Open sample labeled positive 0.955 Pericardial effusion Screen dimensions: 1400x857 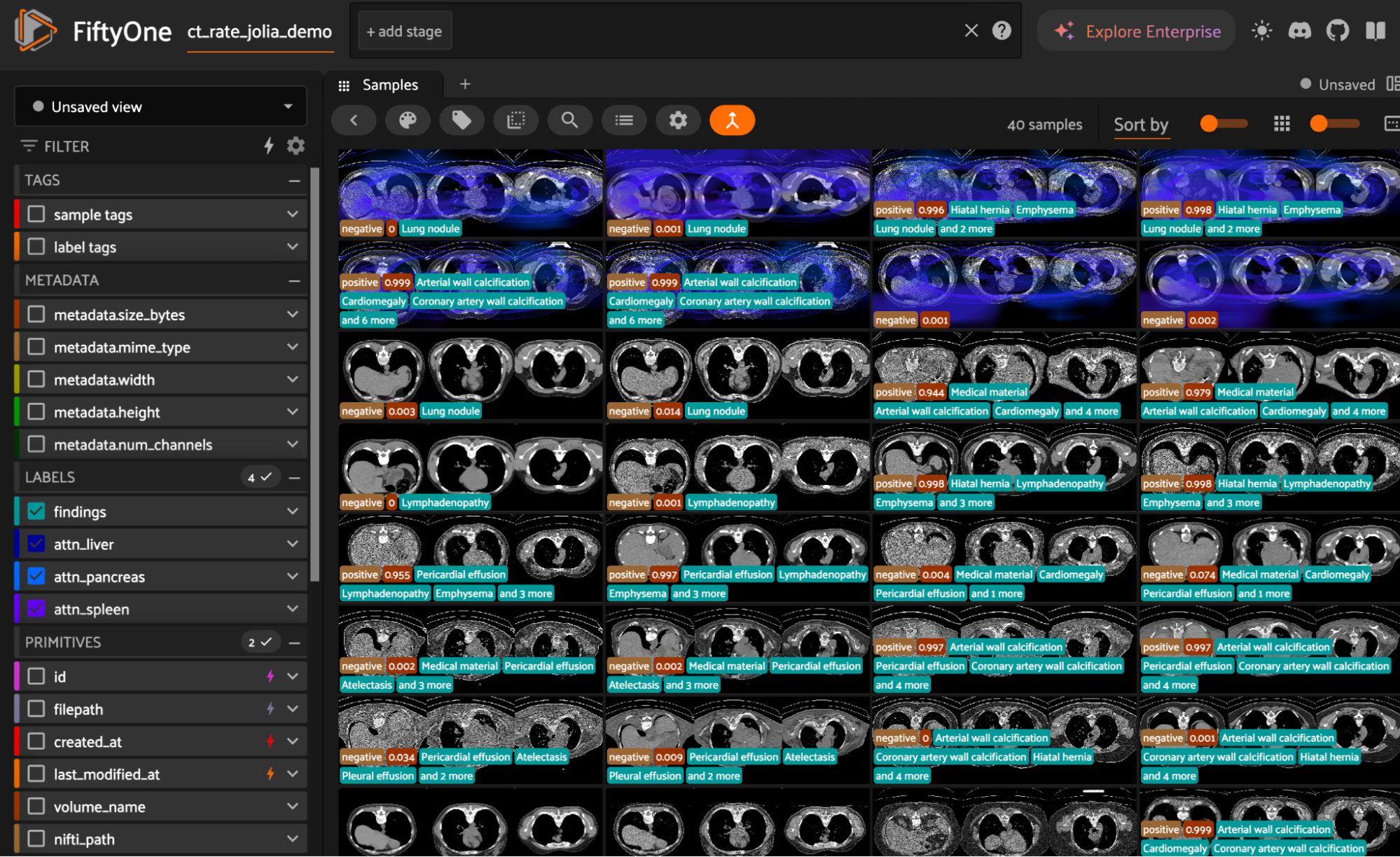470,557
